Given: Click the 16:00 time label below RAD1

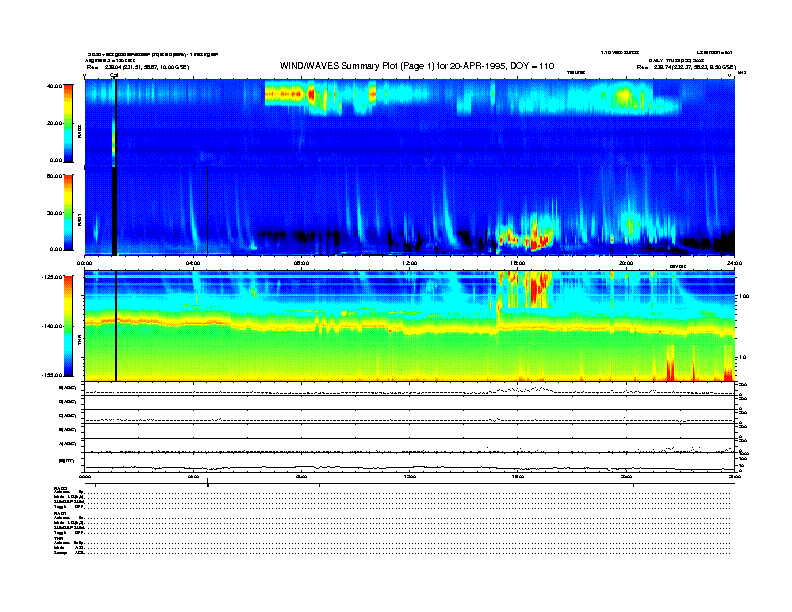Looking at the screenshot, I should coord(517,263).
